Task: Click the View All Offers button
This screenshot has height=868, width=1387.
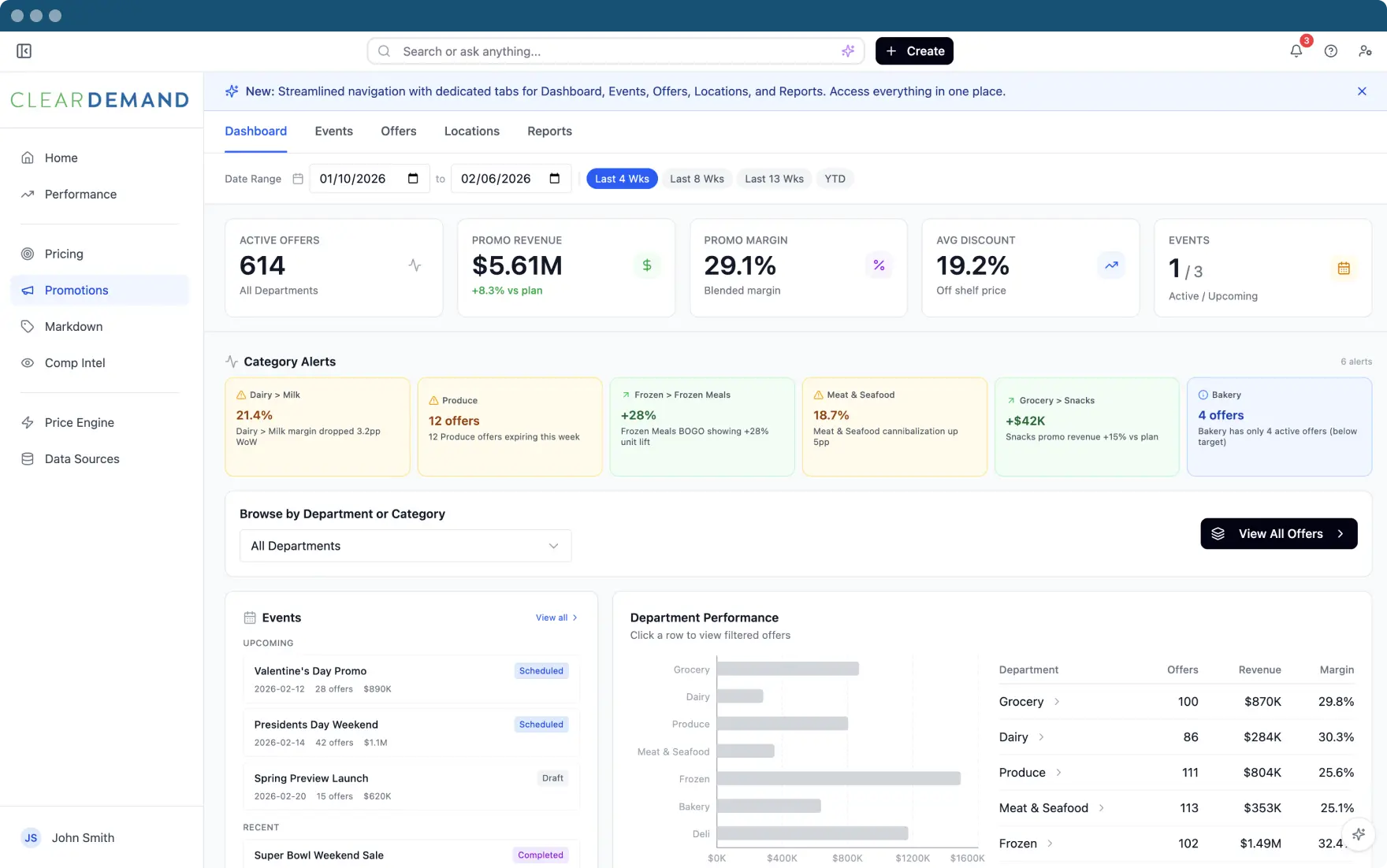Action: coord(1278,534)
